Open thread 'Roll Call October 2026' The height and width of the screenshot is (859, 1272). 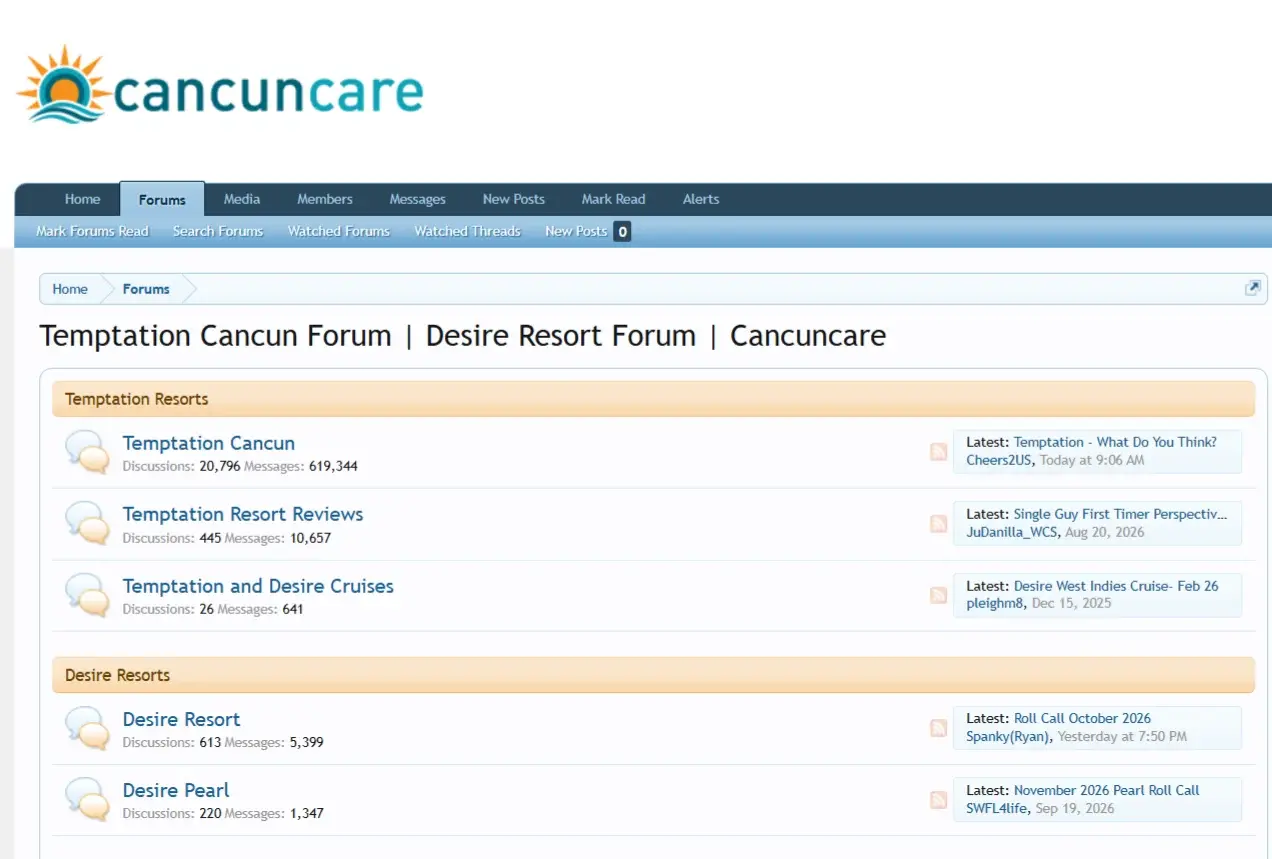point(1082,718)
